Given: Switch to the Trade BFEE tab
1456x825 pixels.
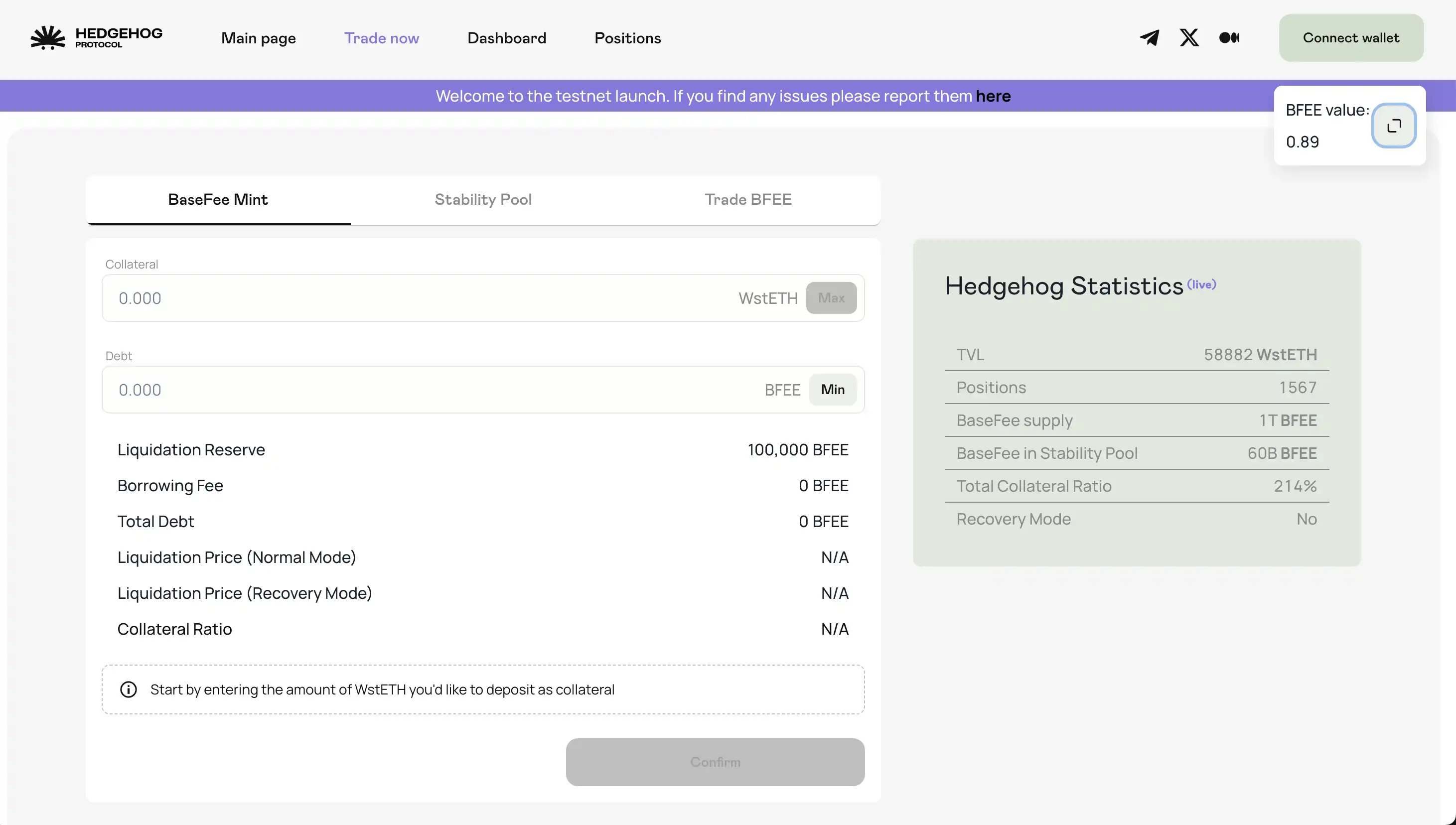Looking at the screenshot, I should (x=747, y=199).
